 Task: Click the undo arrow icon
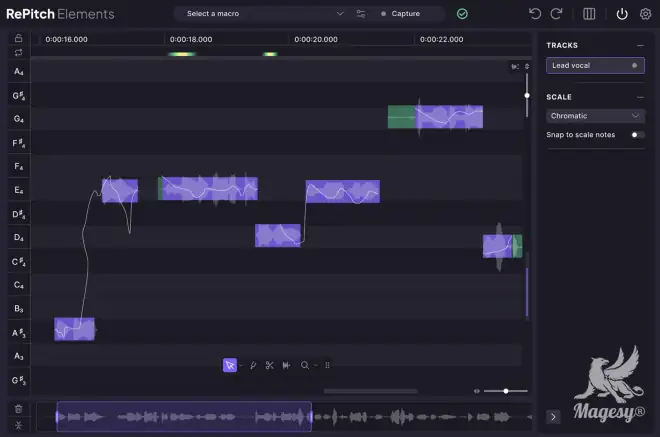535,14
